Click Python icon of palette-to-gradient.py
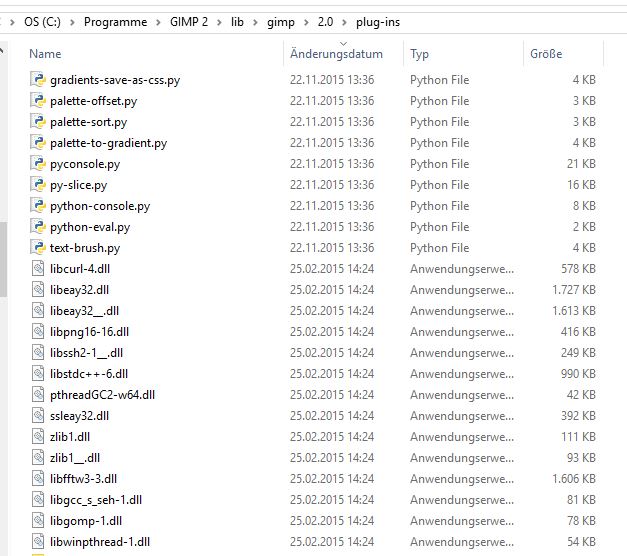 (x=38, y=142)
